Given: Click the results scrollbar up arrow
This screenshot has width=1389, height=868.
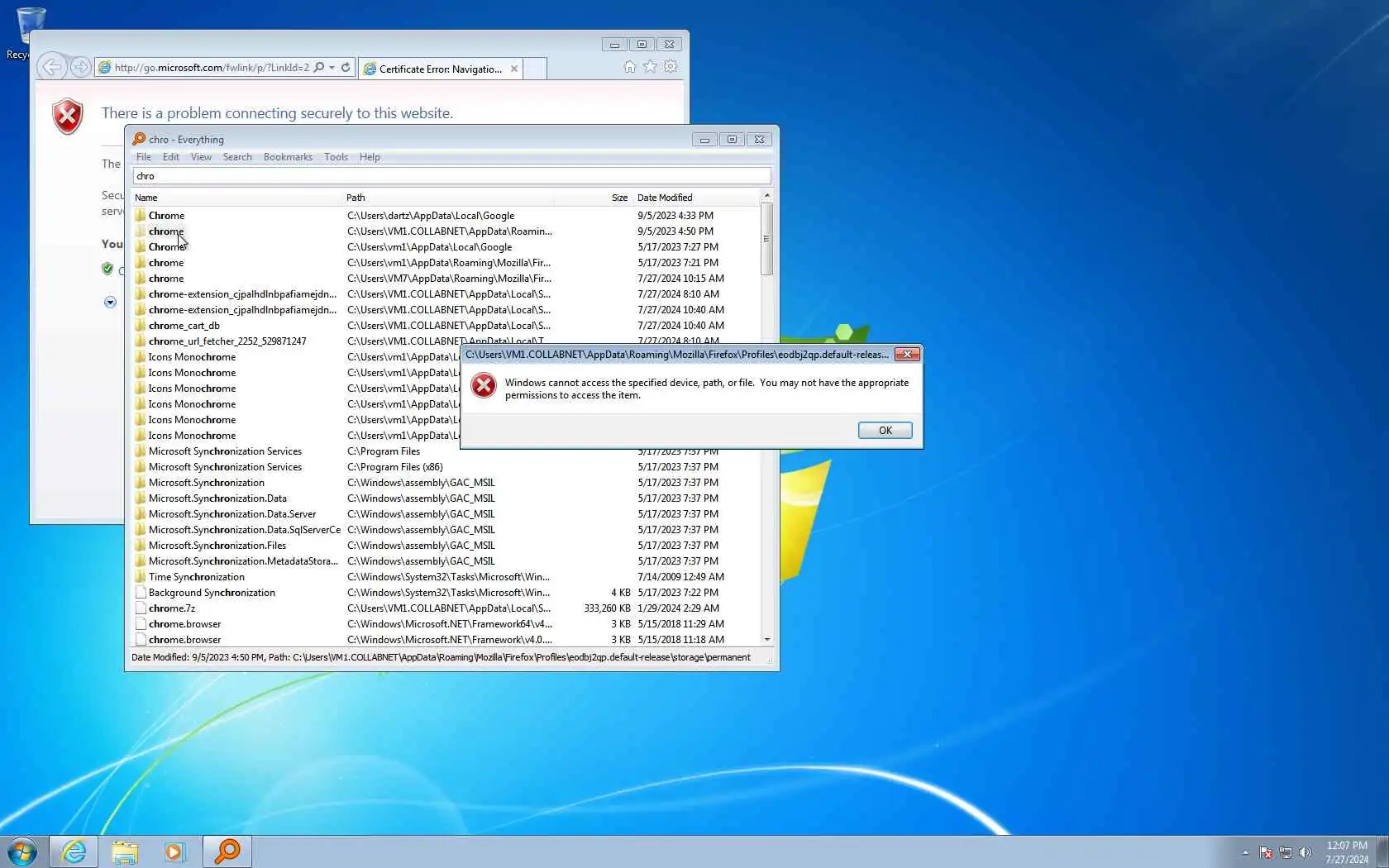Looking at the screenshot, I should point(766,196).
